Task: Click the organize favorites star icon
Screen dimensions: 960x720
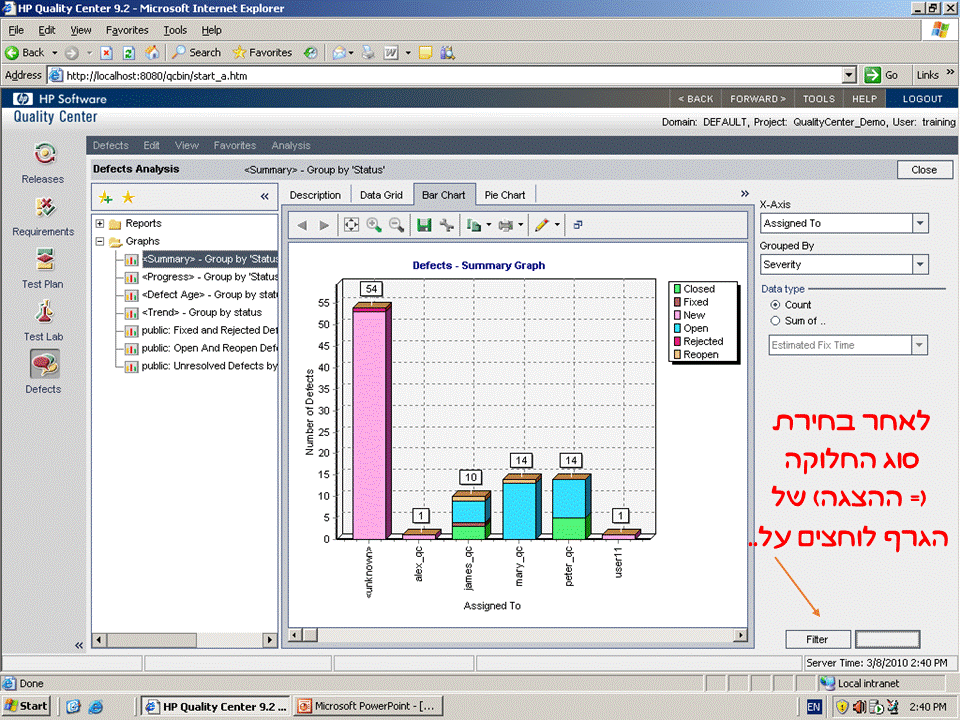Action: [x=128, y=197]
